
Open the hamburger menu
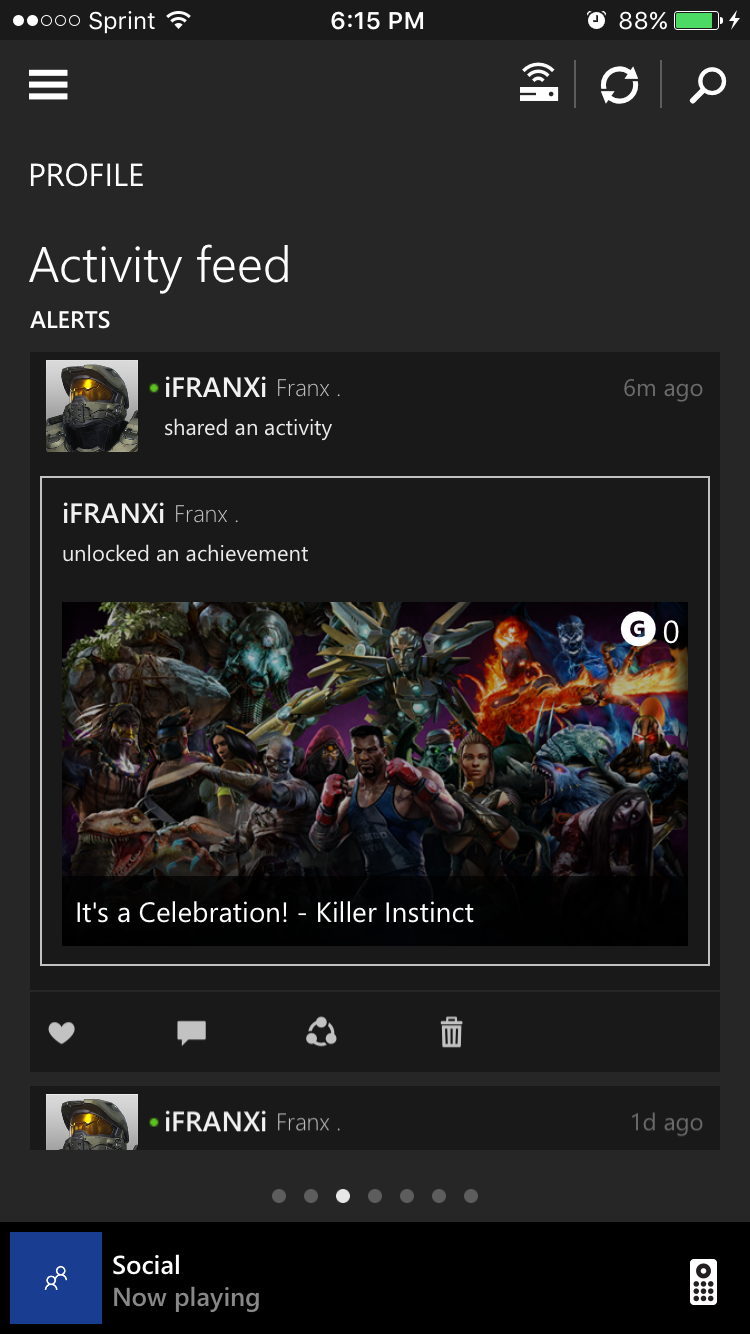pos(48,85)
